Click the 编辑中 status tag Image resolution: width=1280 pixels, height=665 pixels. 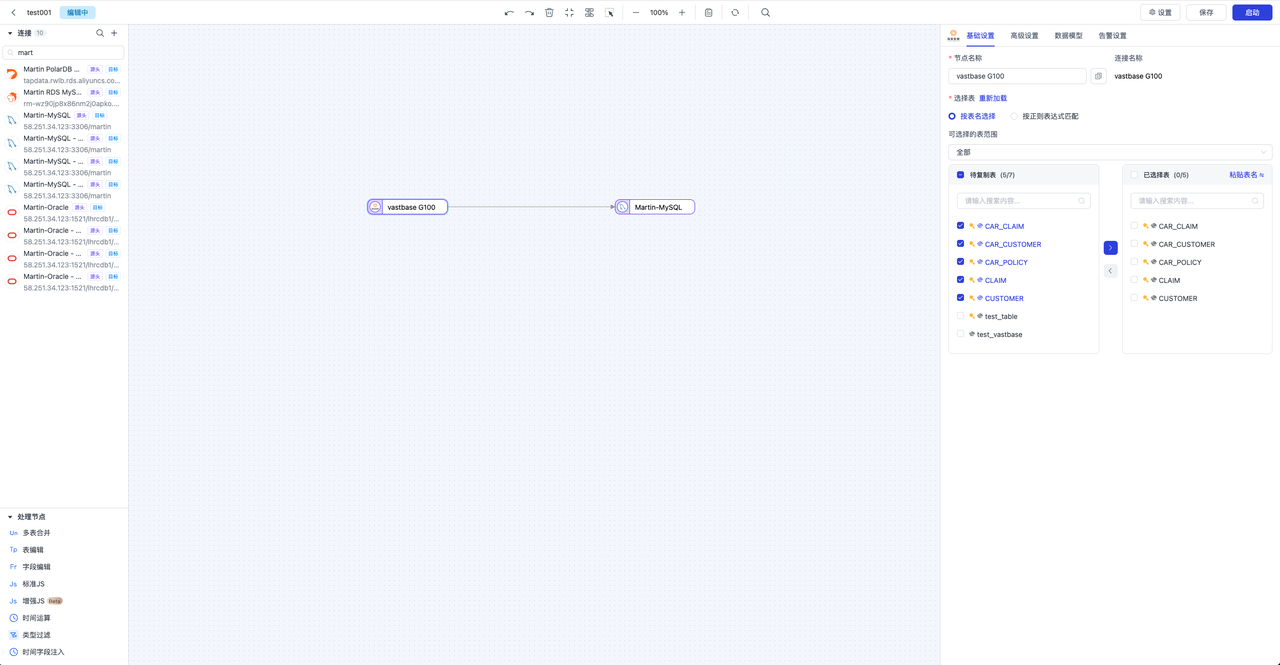(77, 13)
